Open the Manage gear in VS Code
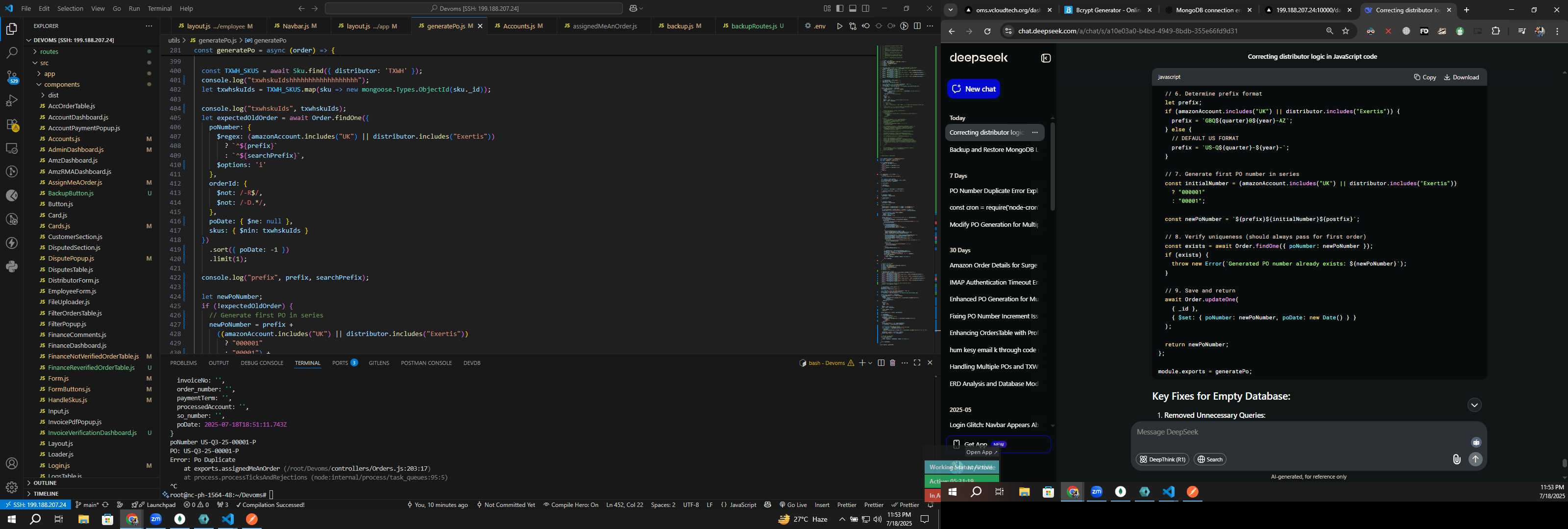Viewport: 1568px width, 529px height. point(12,487)
